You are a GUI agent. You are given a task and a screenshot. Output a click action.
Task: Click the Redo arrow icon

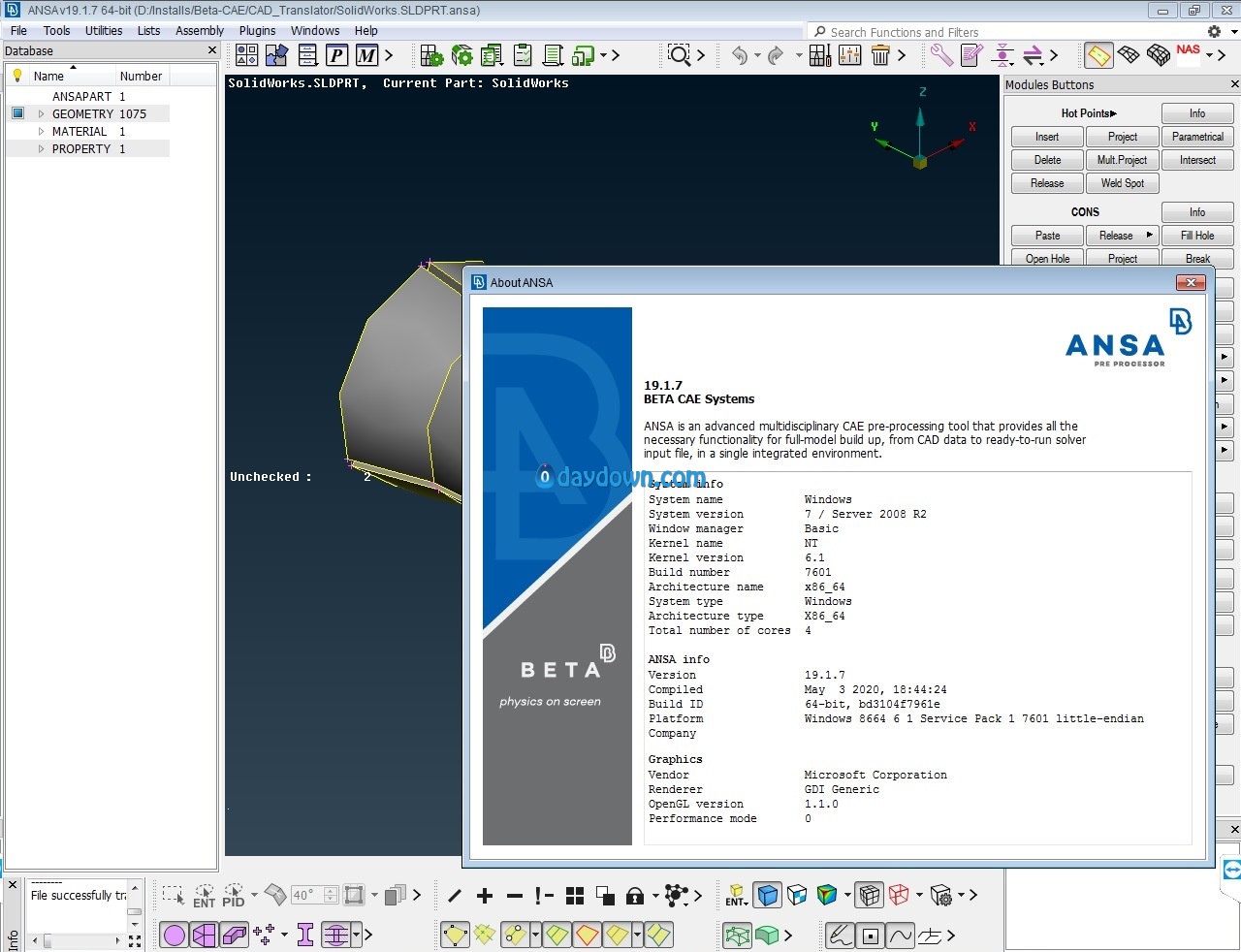776,55
